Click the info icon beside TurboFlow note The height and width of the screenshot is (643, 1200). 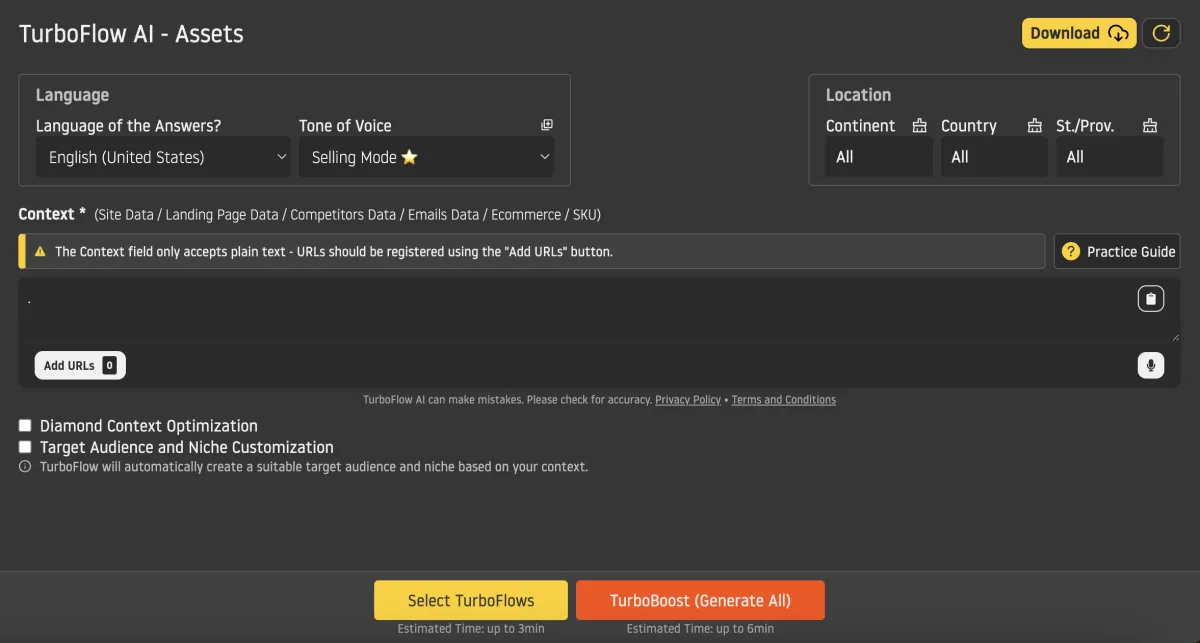tap(25, 467)
